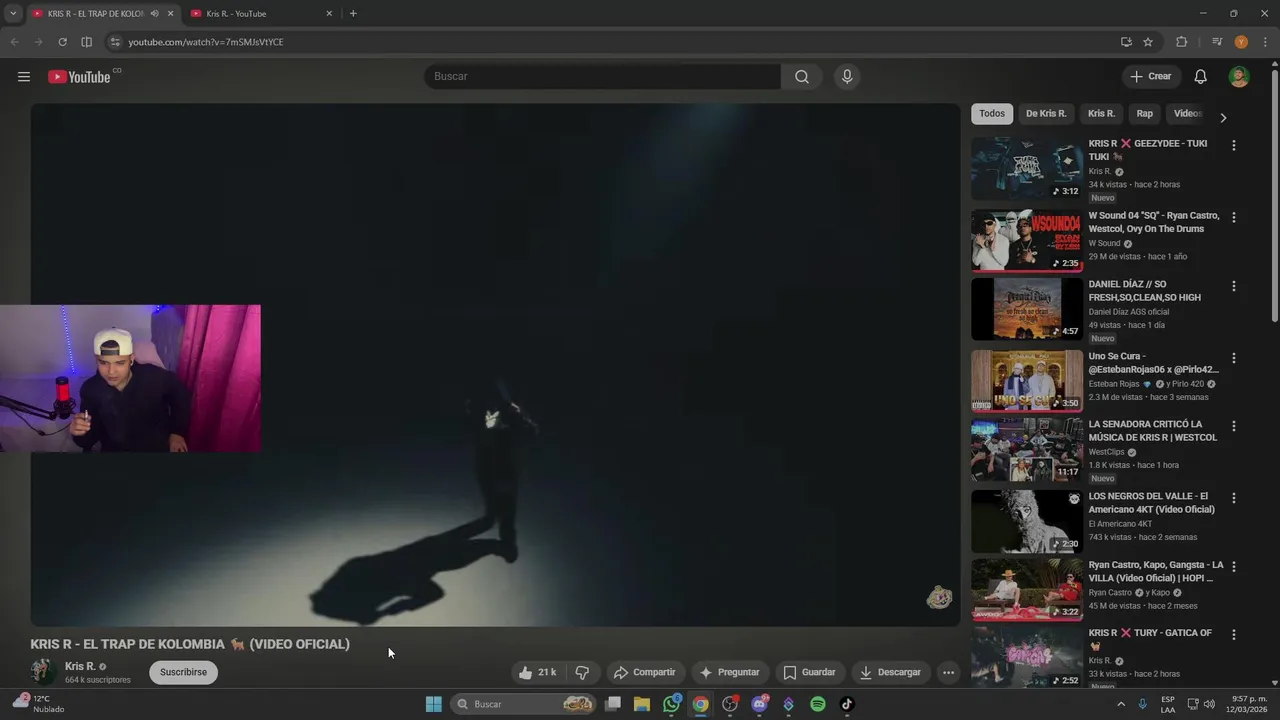Viewport: 1280px width, 720px height.
Task: Open TUKI TUKI video thumbnail
Action: point(1027,169)
